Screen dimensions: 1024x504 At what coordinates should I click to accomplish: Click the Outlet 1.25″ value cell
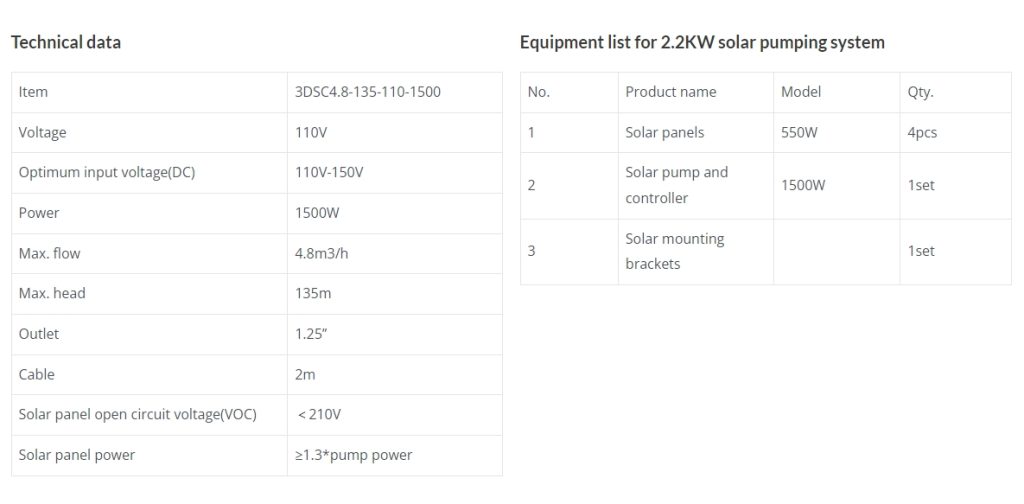click(394, 334)
